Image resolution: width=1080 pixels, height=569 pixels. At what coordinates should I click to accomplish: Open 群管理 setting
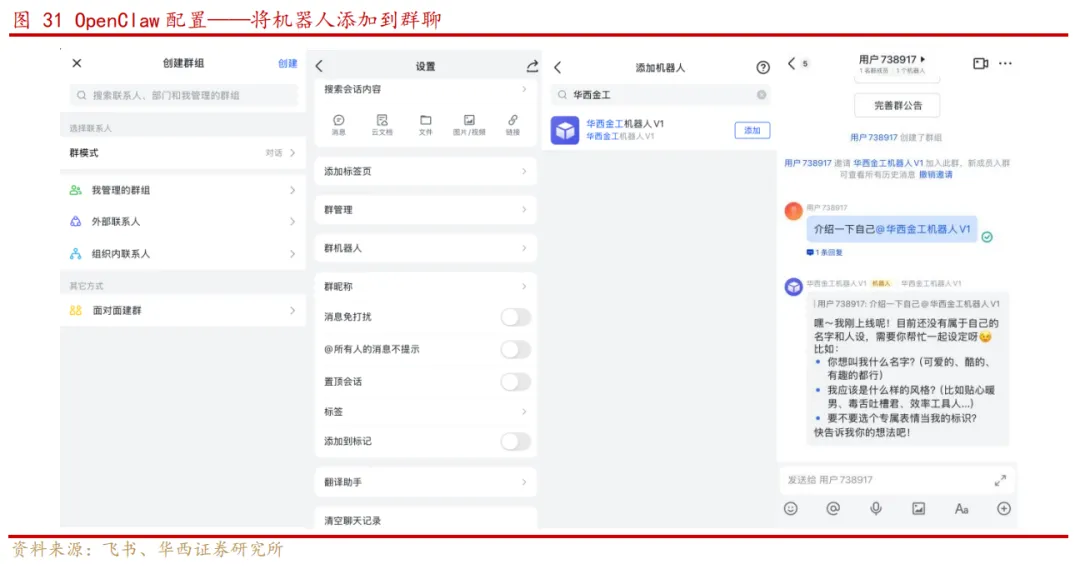[x=426, y=209]
